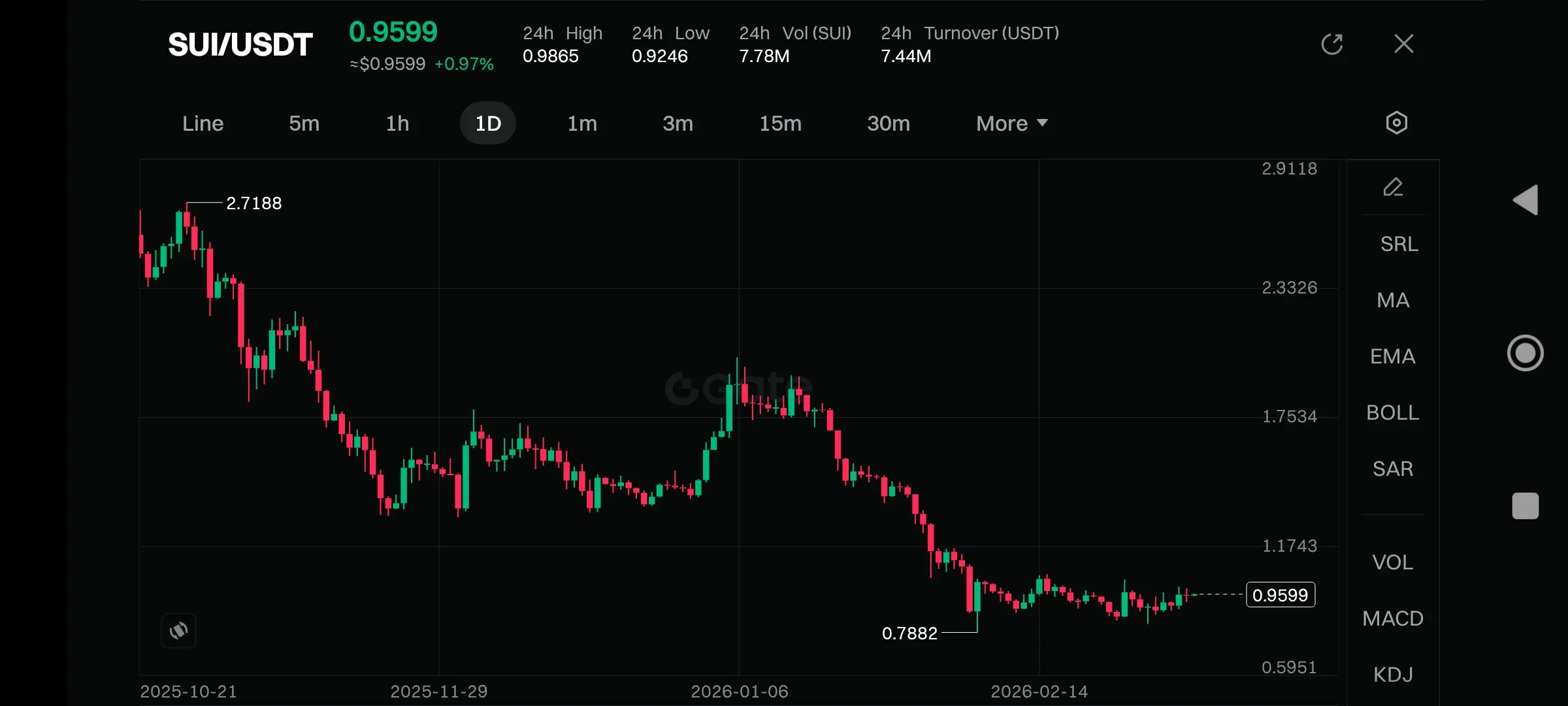This screenshot has width=1568, height=706.
Task: Open chart settings hexagon icon
Action: (x=1396, y=123)
